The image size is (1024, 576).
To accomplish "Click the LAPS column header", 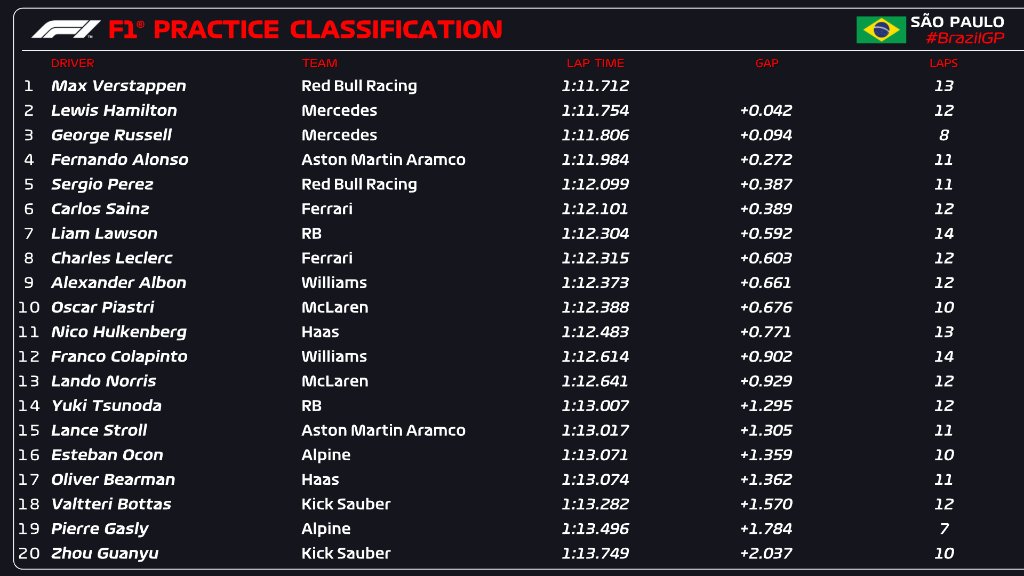I will pyautogui.click(x=943, y=63).
